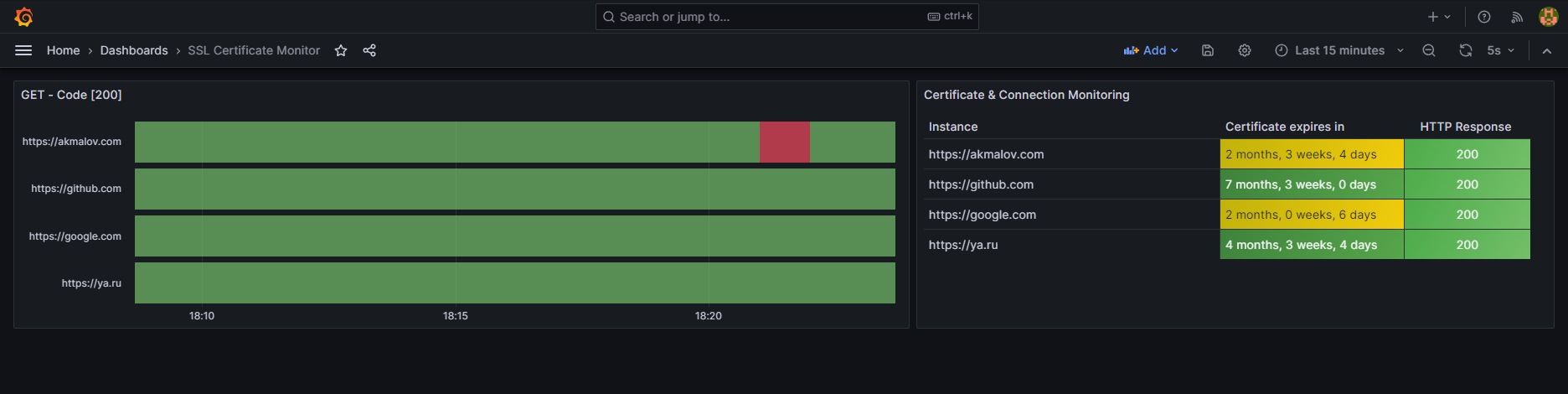Screen dimensions: 1568x394
Task: Click SSL Certificate Monitor breadcrumb
Action: [254, 50]
